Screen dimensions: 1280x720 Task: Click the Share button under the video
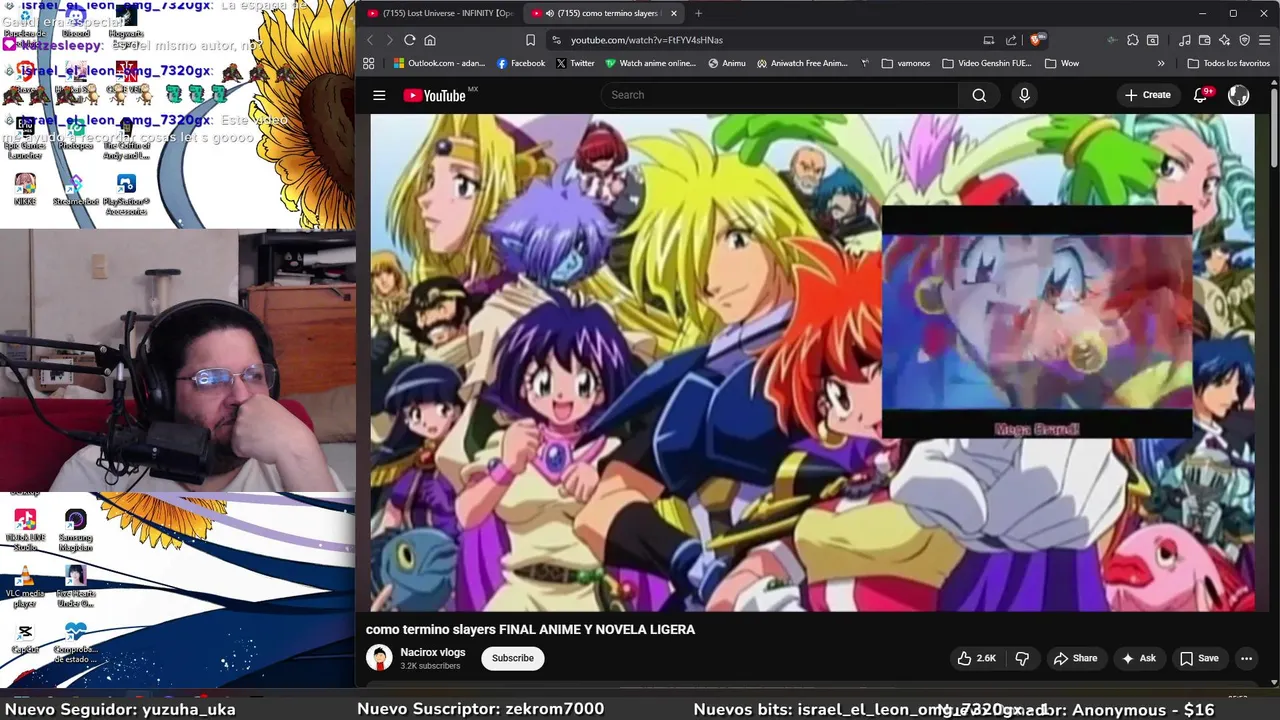coord(1075,658)
